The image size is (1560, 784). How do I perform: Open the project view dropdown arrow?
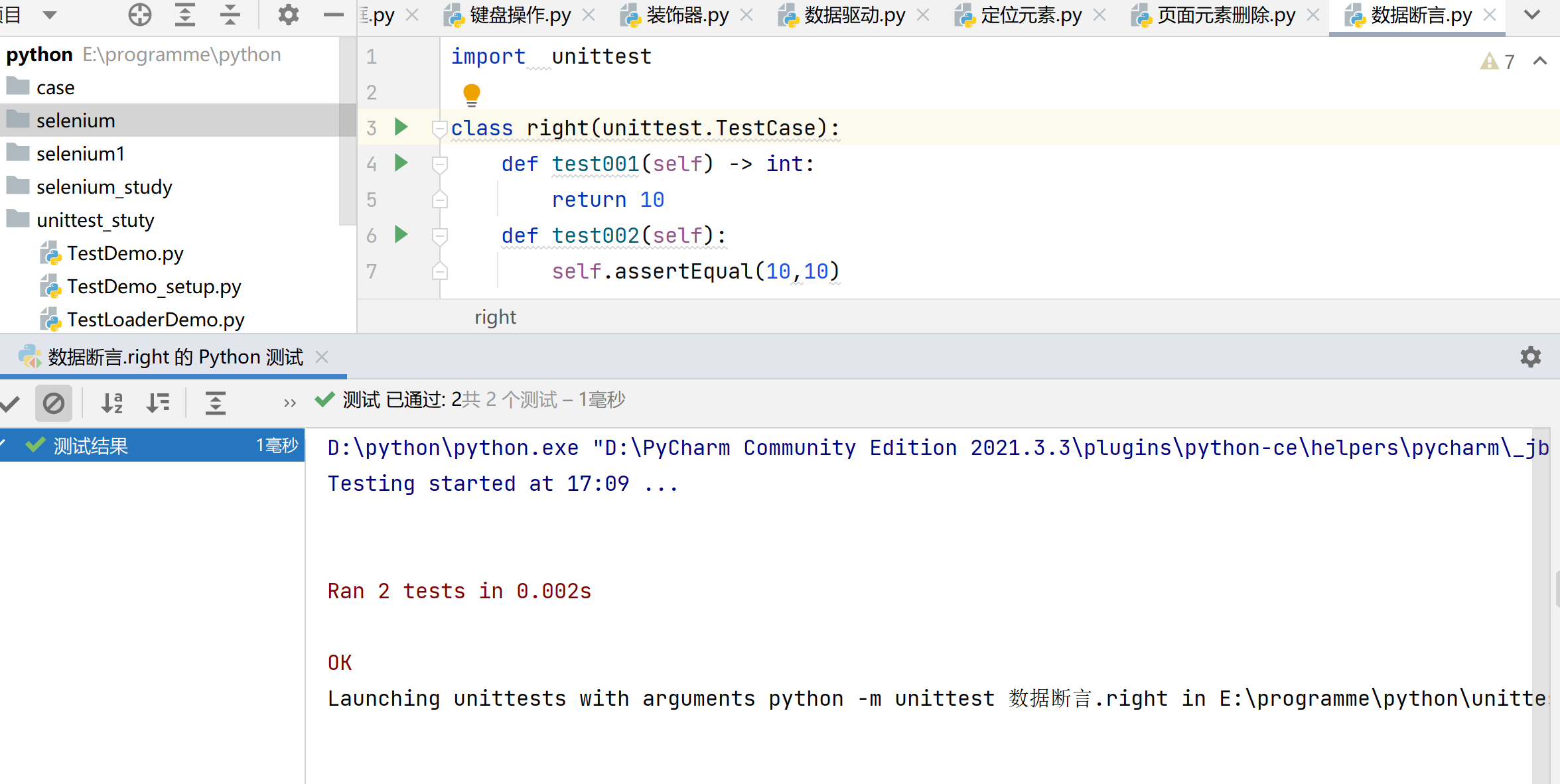click(x=50, y=15)
